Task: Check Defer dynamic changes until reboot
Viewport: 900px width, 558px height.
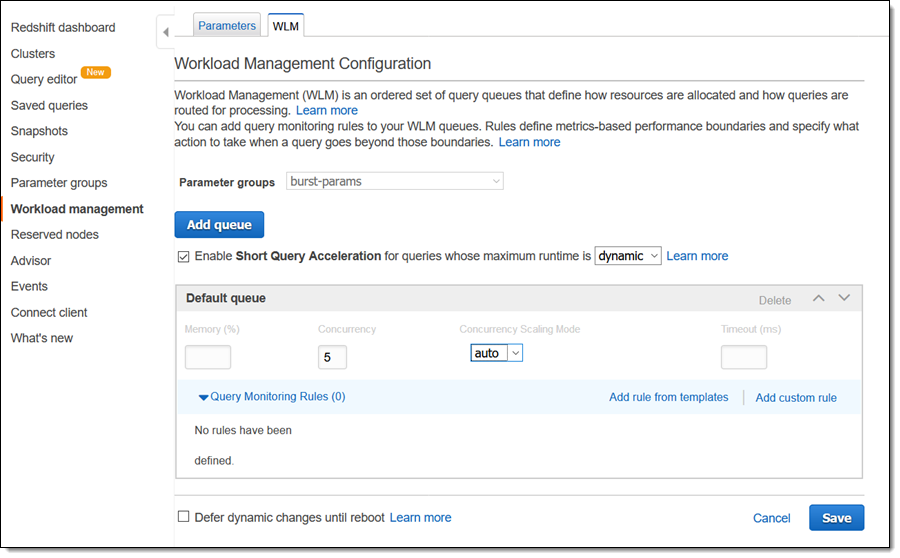Action: [x=183, y=517]
